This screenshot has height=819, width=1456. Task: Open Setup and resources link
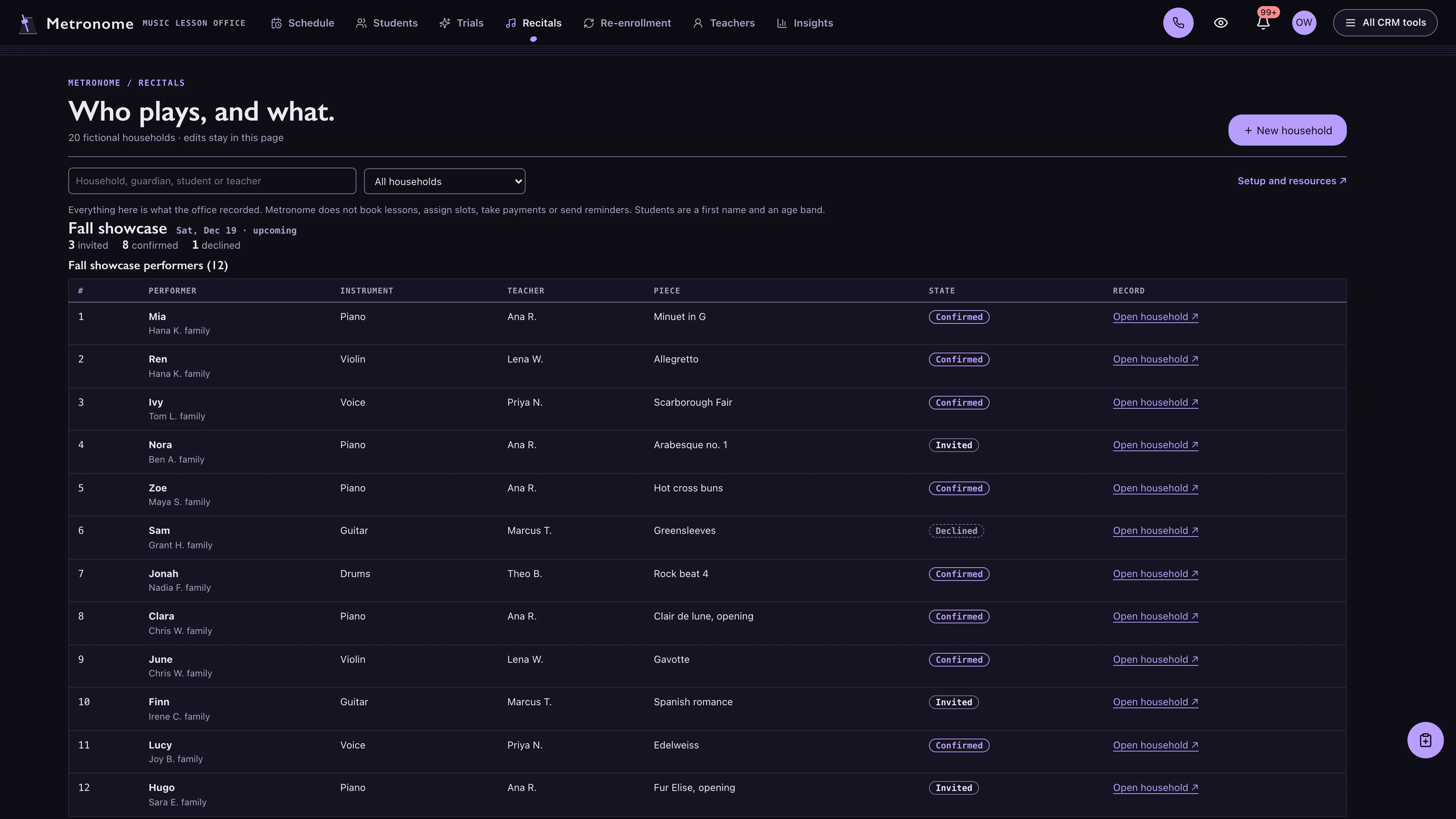tap(1291, 181)
